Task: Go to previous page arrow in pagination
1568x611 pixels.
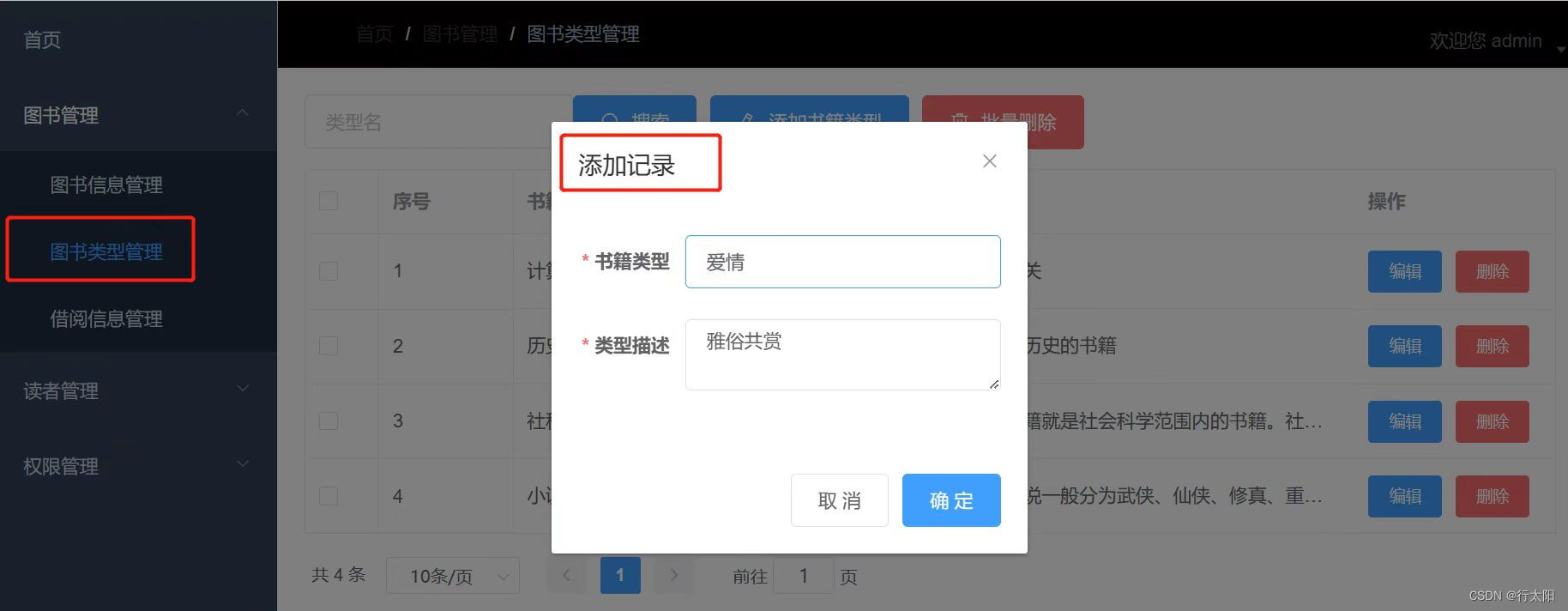Action: tap(566, 575)
